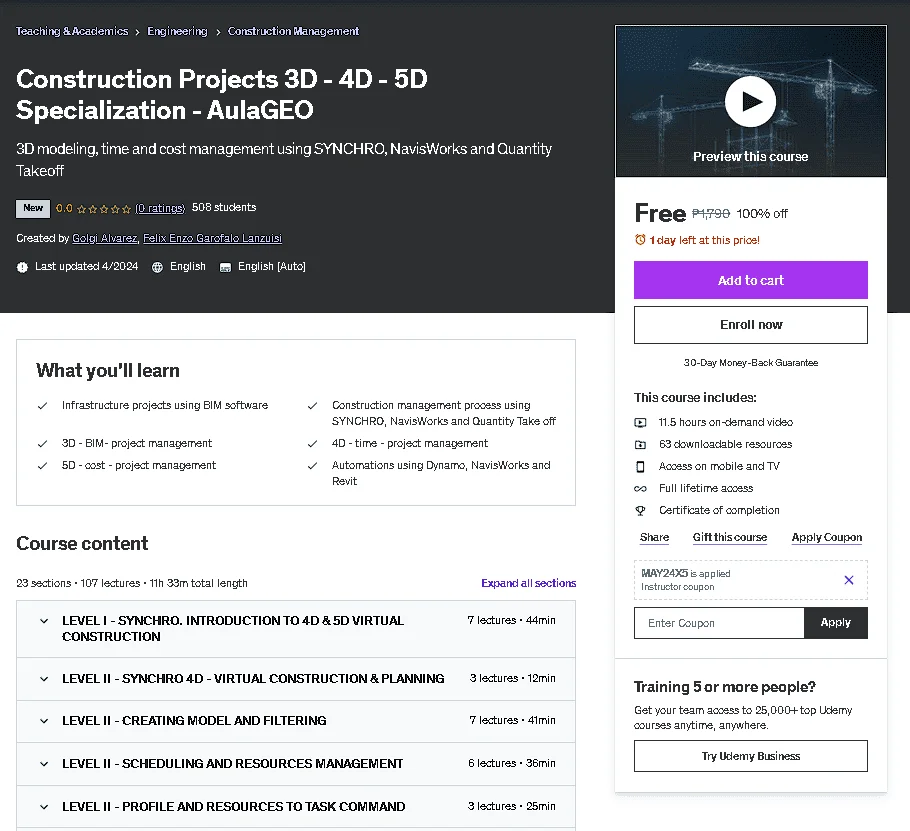Screen dimensions: 910x831
Task: Share this course
Action: coord(654,537)
